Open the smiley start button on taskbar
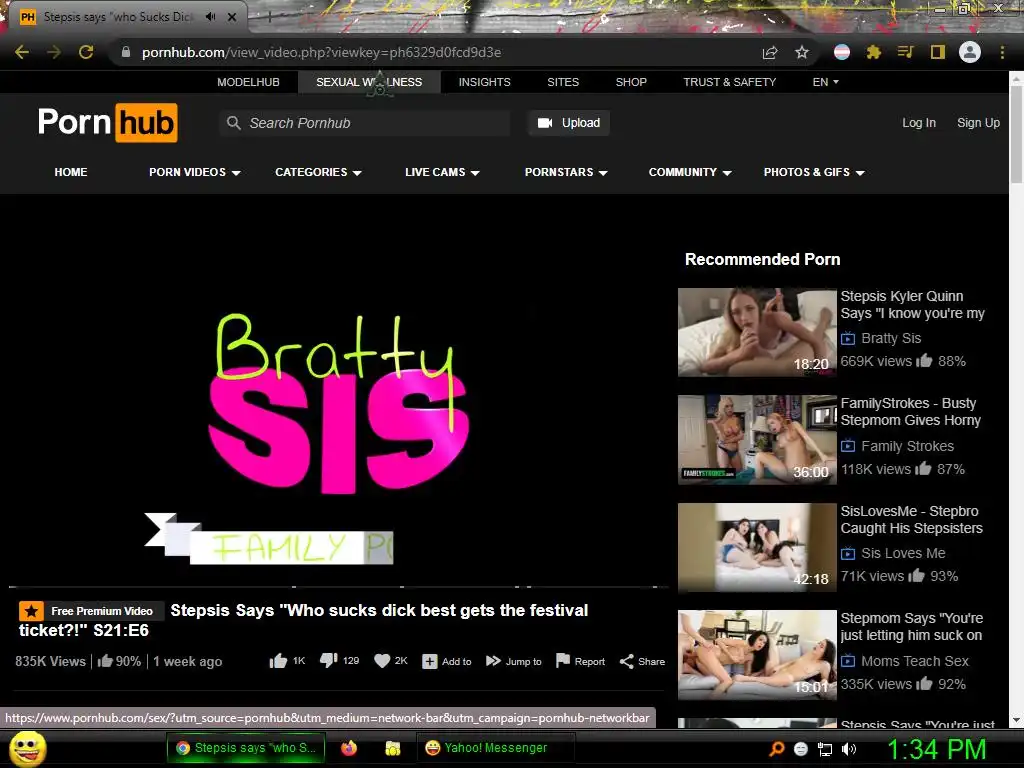Image resolution: width=1024 pixels, height=768 pixels. pos(27,748)
